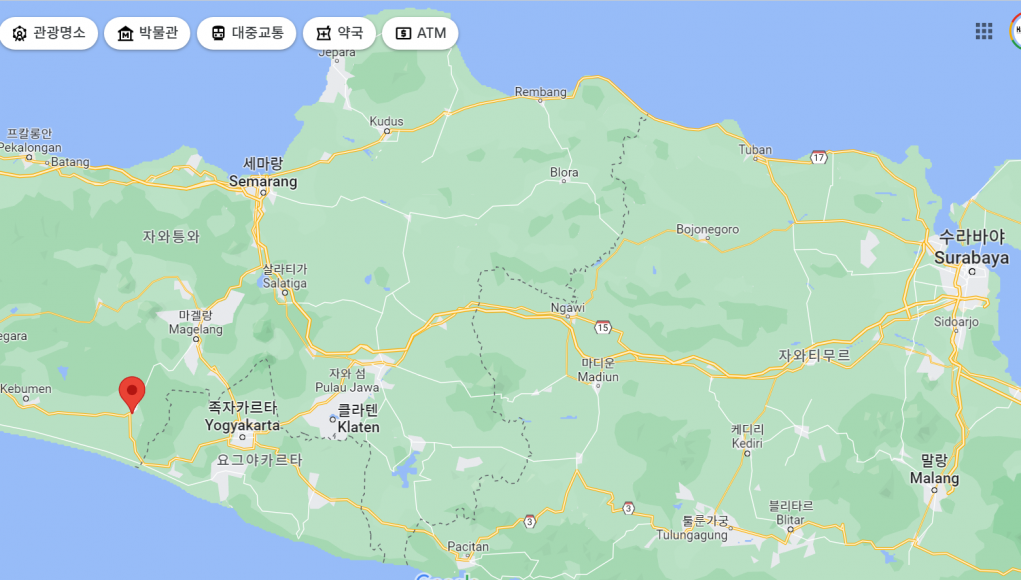Image resolution: width=1021 pixels, height=580 pixels.
Task: Click the Klaten city label
Action: coord(358,419)
